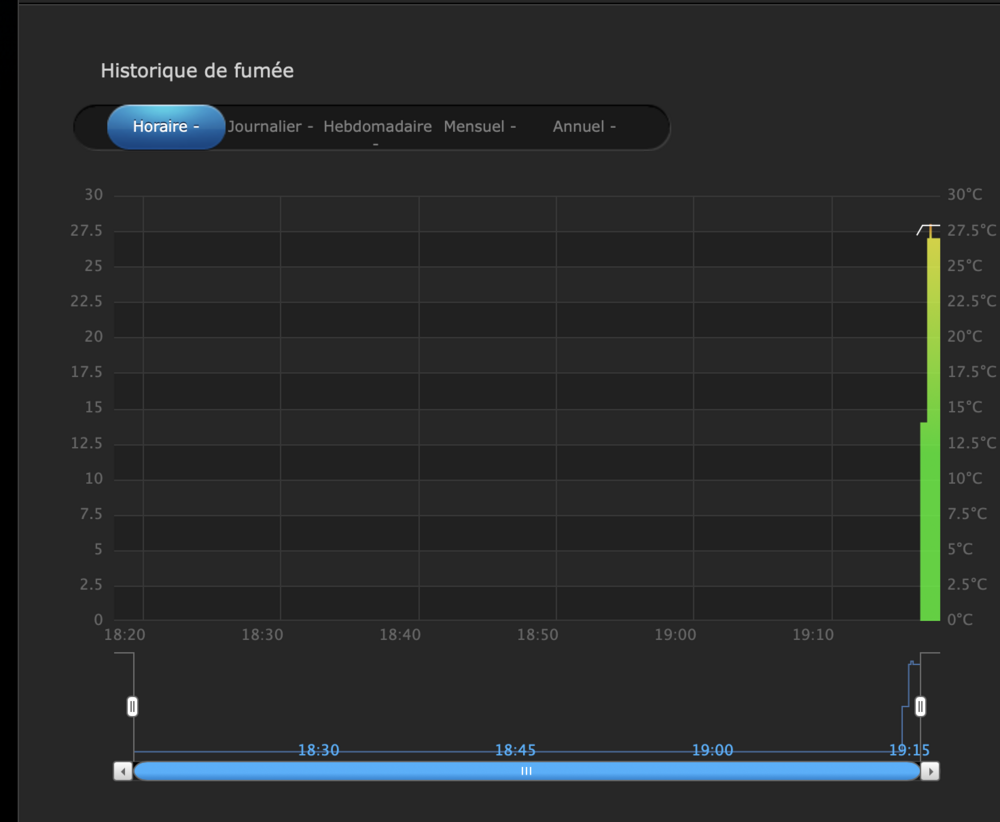Click the grip lines at scrollbar center
This screenshot has width=1000, height=822.
[526, 771]
